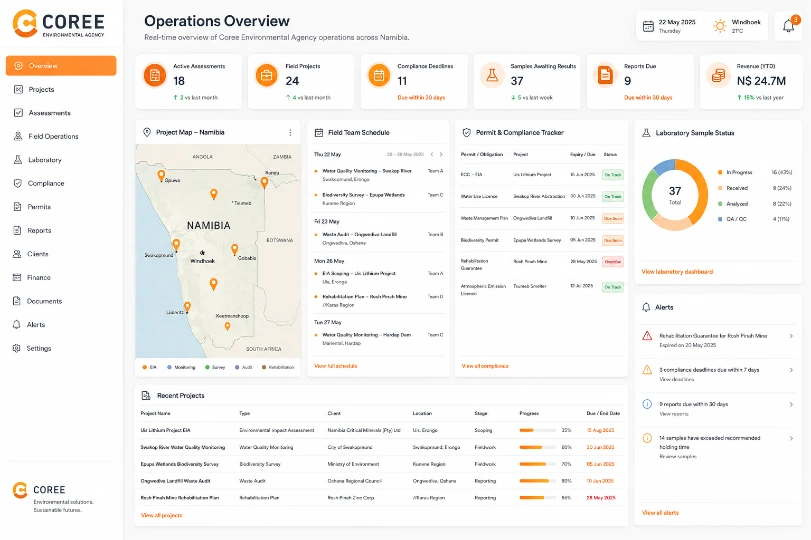Click the Recent Projects header icon
Screen dimensions: 811x540
click(146, 395)
